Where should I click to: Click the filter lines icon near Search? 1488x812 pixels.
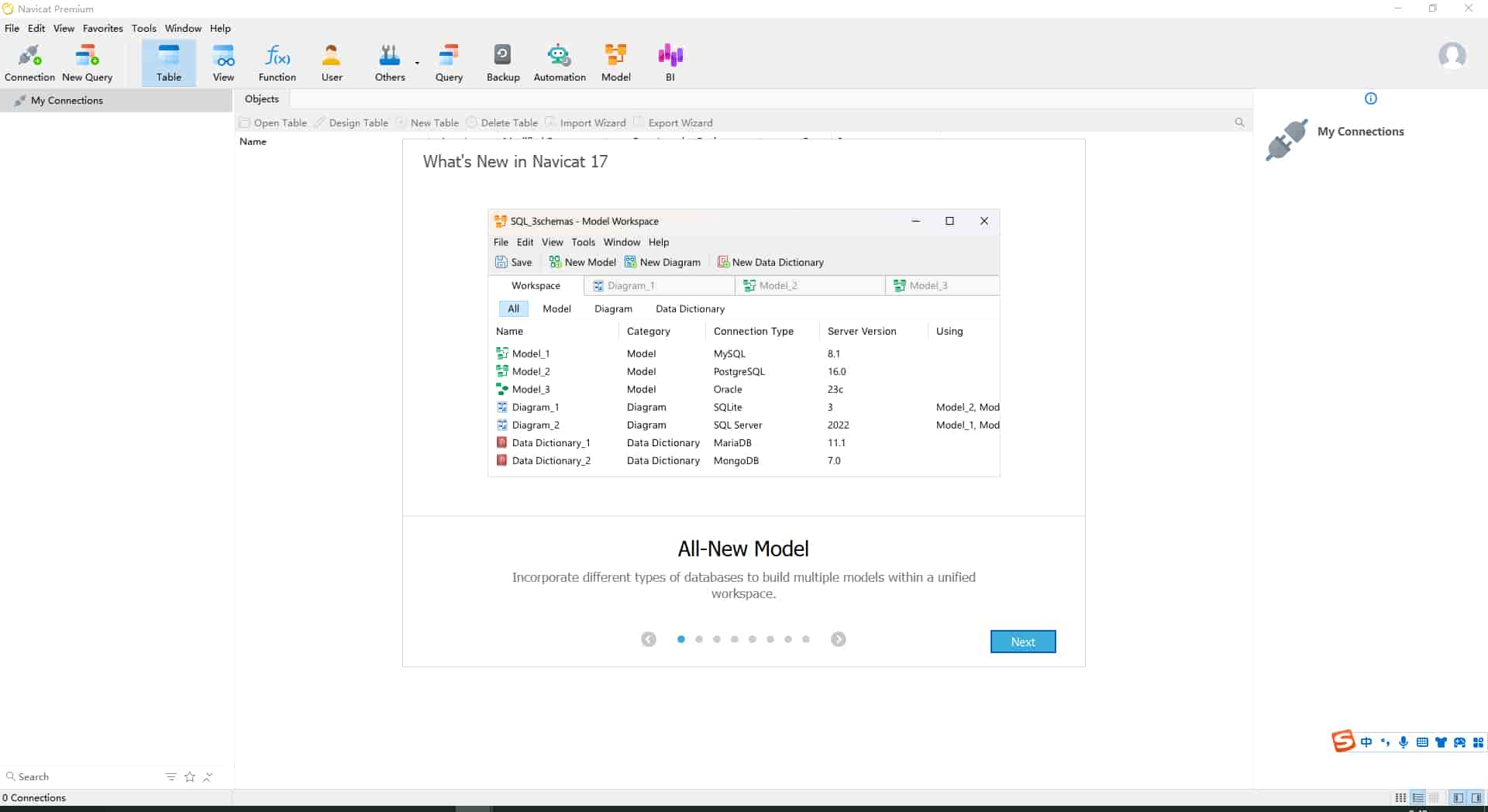pyautogui.click(x=171, y=776)
